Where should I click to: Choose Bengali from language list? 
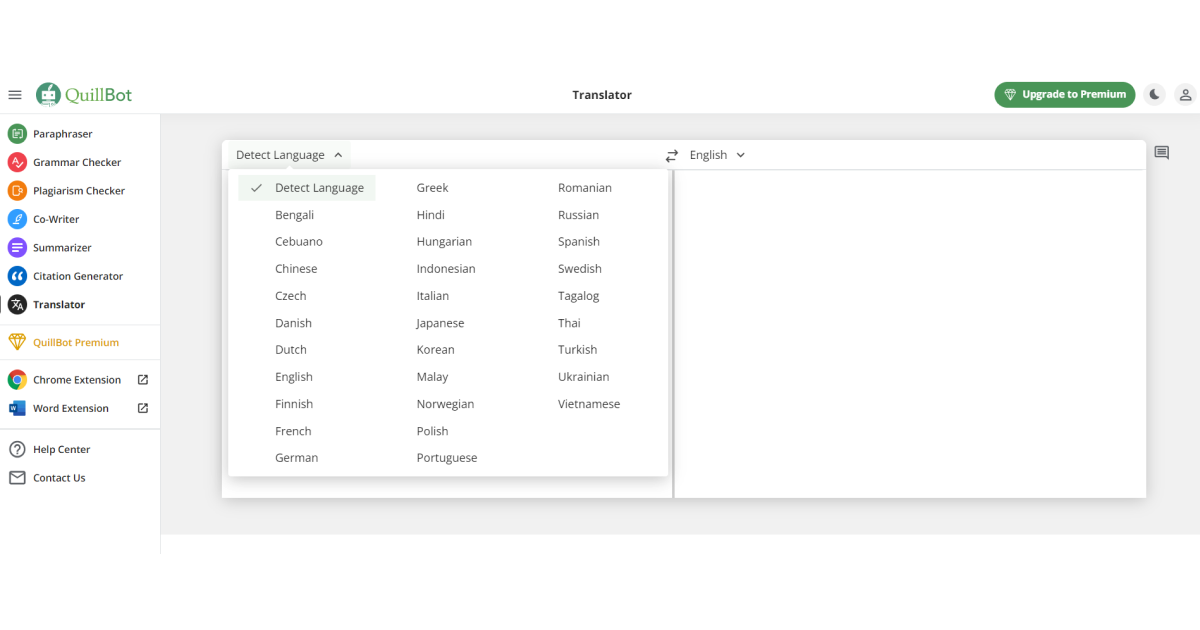(295, 215)
